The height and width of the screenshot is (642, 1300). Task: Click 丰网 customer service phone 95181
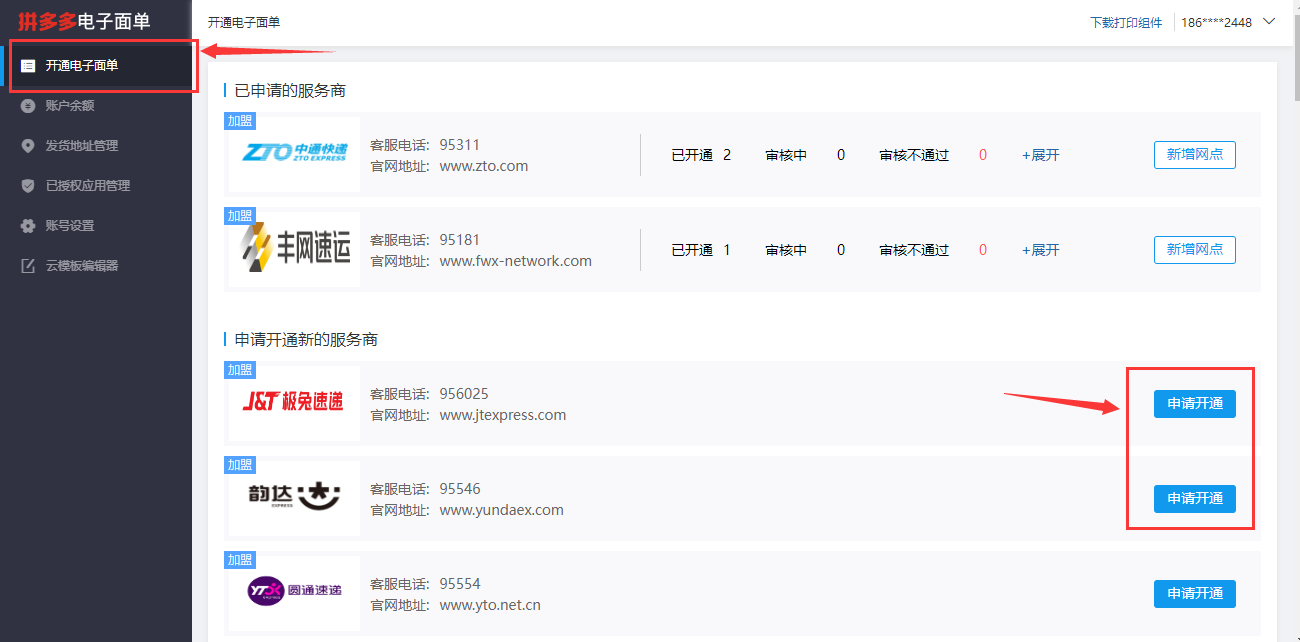(x=460, y=240)
